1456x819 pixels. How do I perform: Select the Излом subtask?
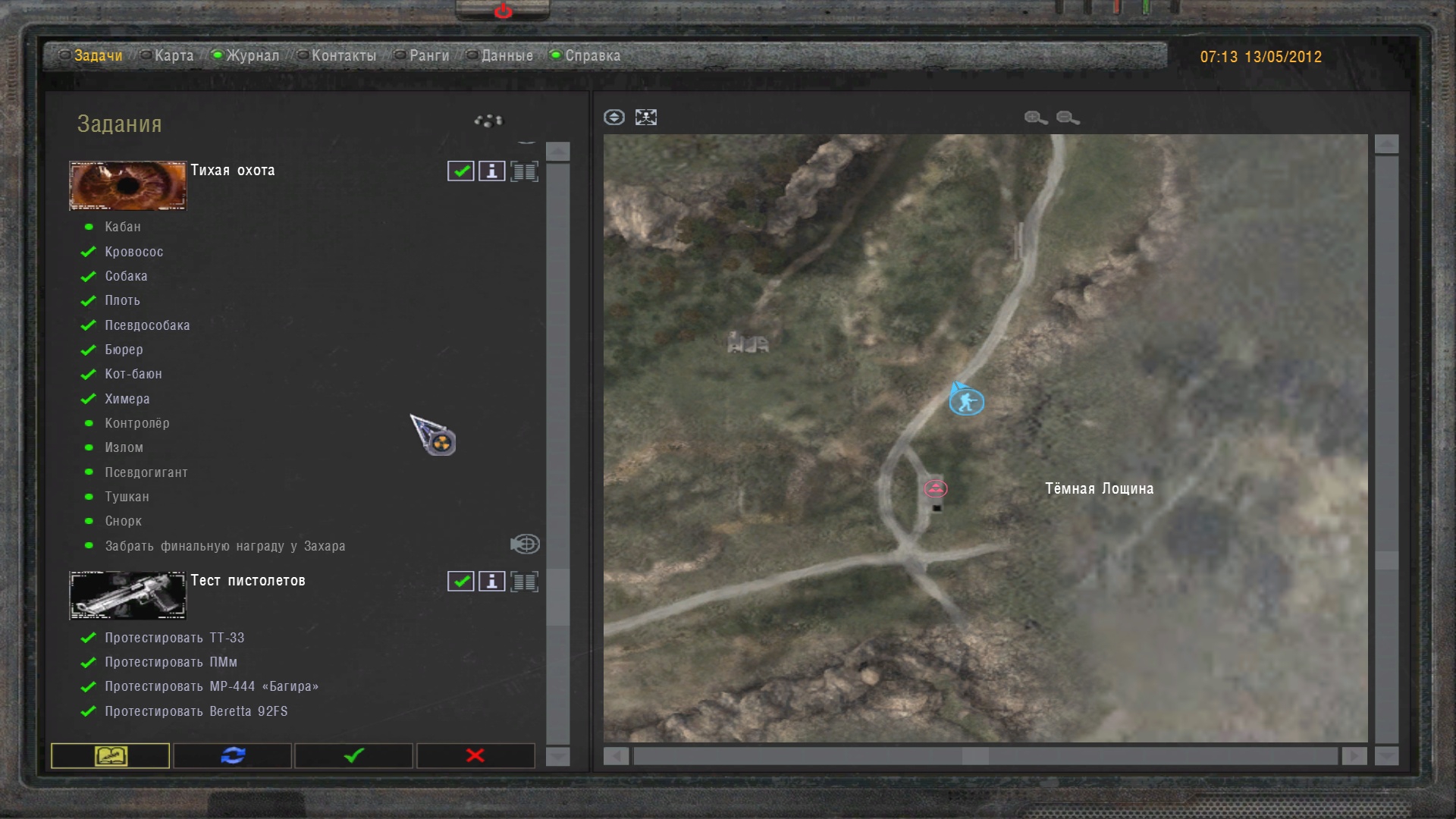tap(124, 447)
